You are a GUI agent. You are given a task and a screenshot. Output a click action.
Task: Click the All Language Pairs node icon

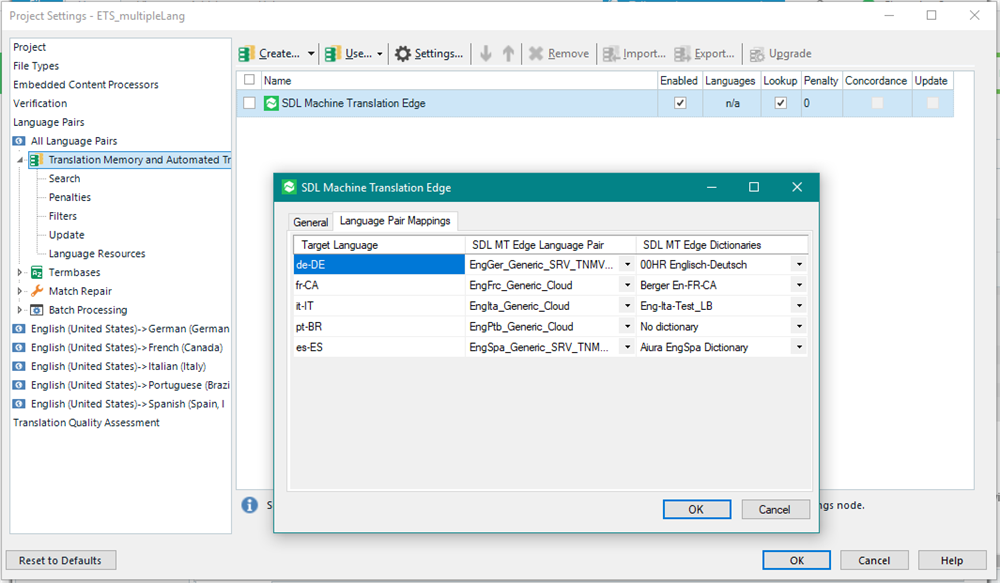(x=19, y=141)
